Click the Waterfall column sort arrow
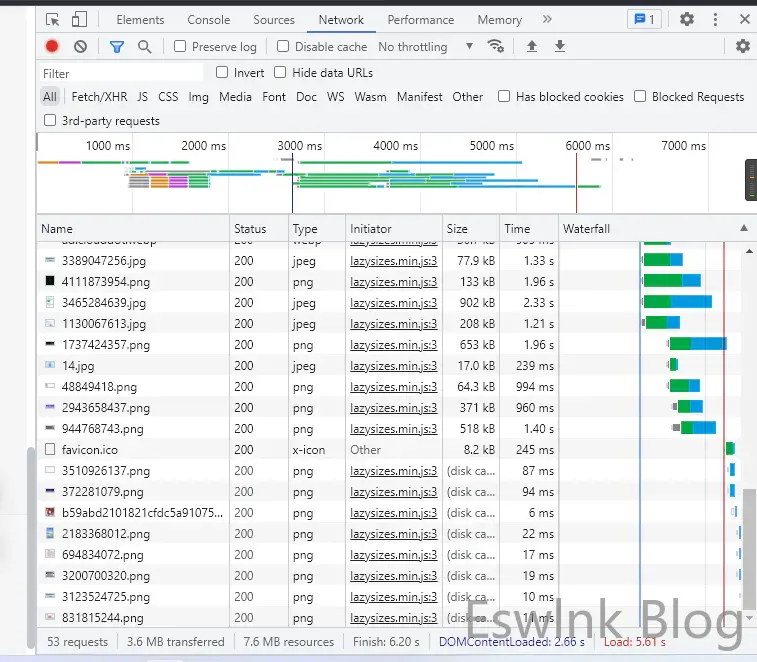The image size is (757, 662). point(743,228)
